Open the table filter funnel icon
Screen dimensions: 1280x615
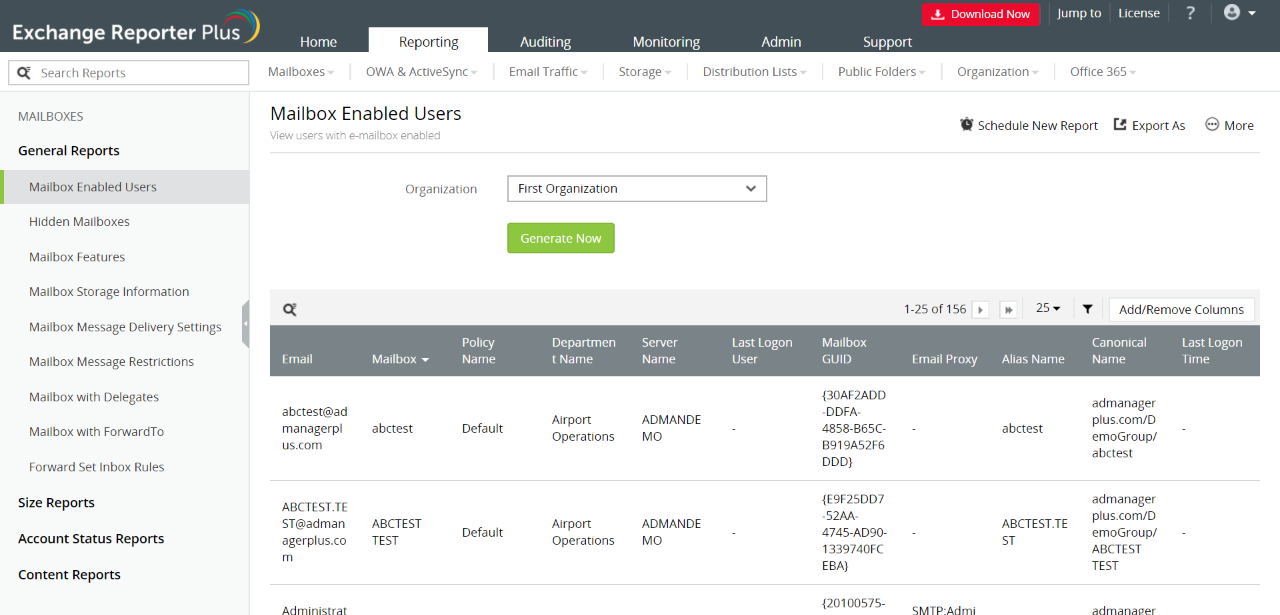click(1087, 309)
